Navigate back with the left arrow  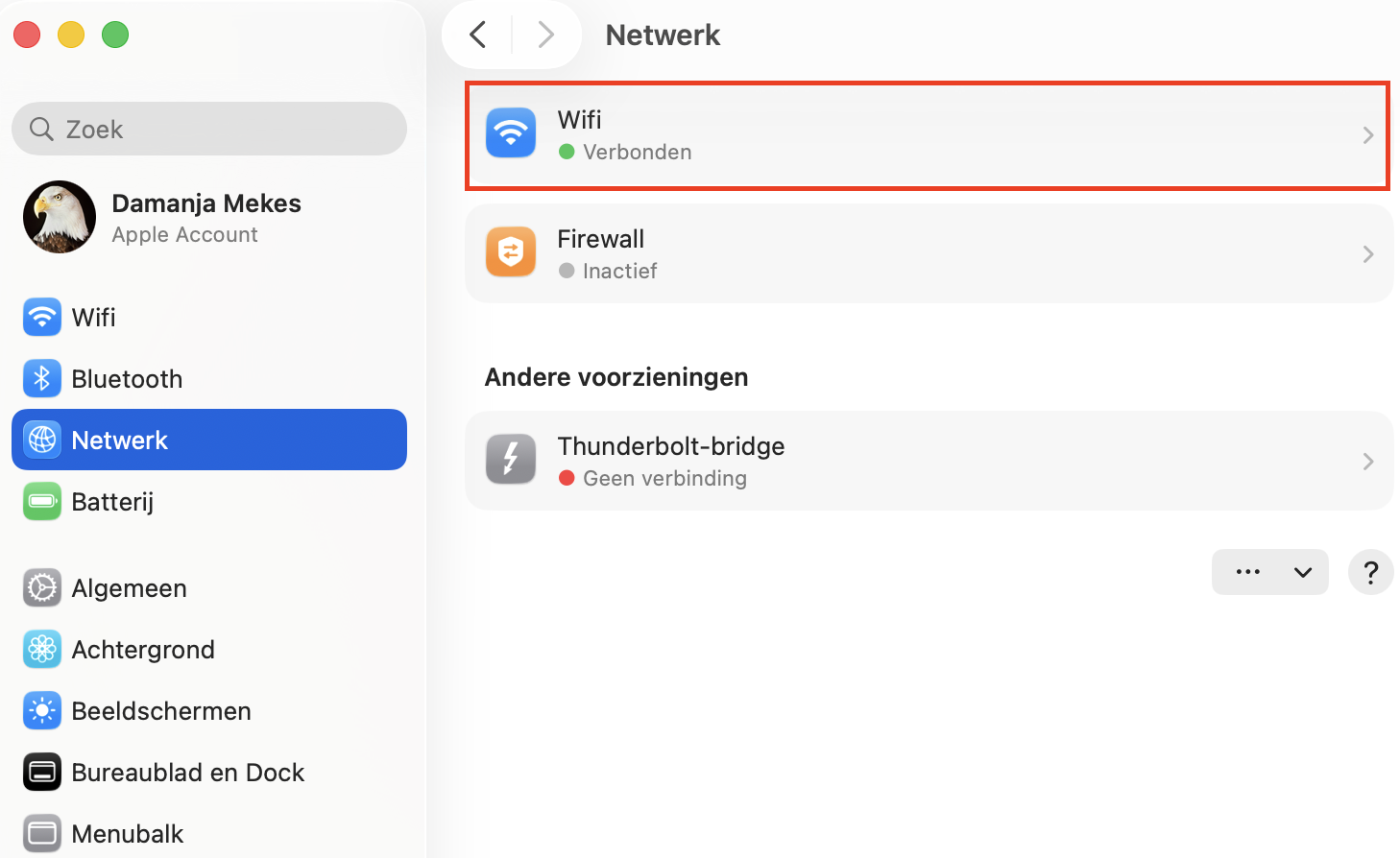(x=477, y=34)
